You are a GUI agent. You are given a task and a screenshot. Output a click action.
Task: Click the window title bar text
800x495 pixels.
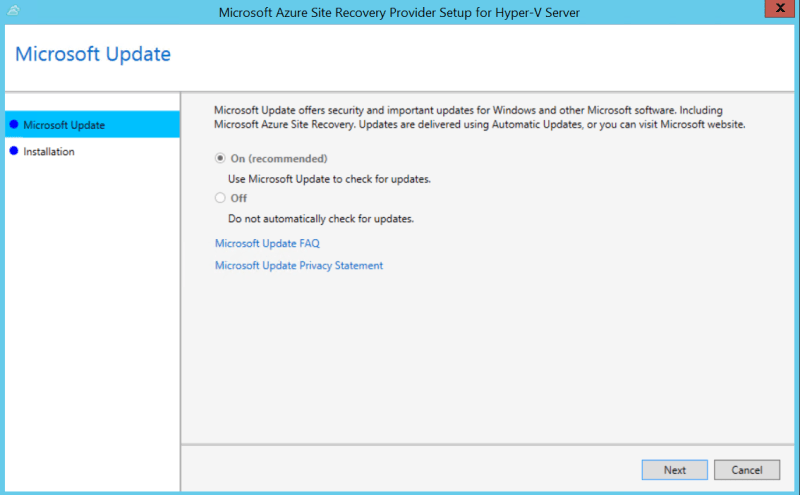click(399, 12)
